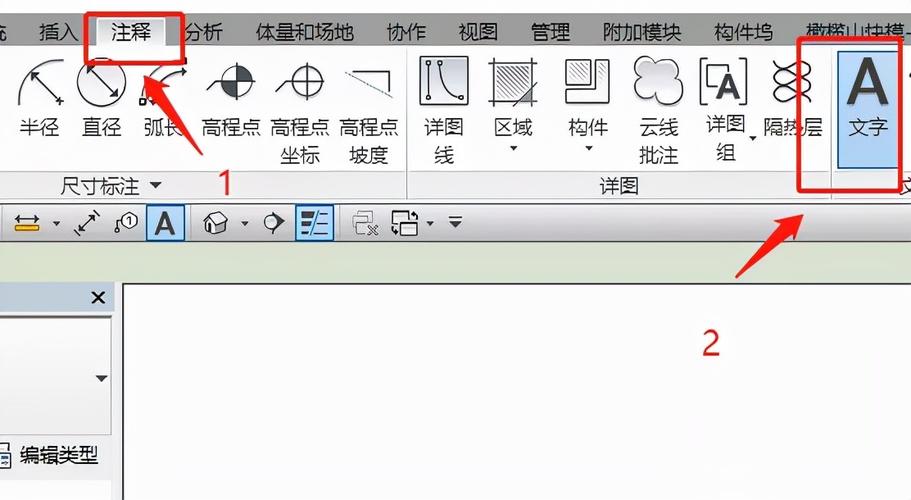911x500 pixels.
Task: Activate the 文字 text tool
Action: 868,109
